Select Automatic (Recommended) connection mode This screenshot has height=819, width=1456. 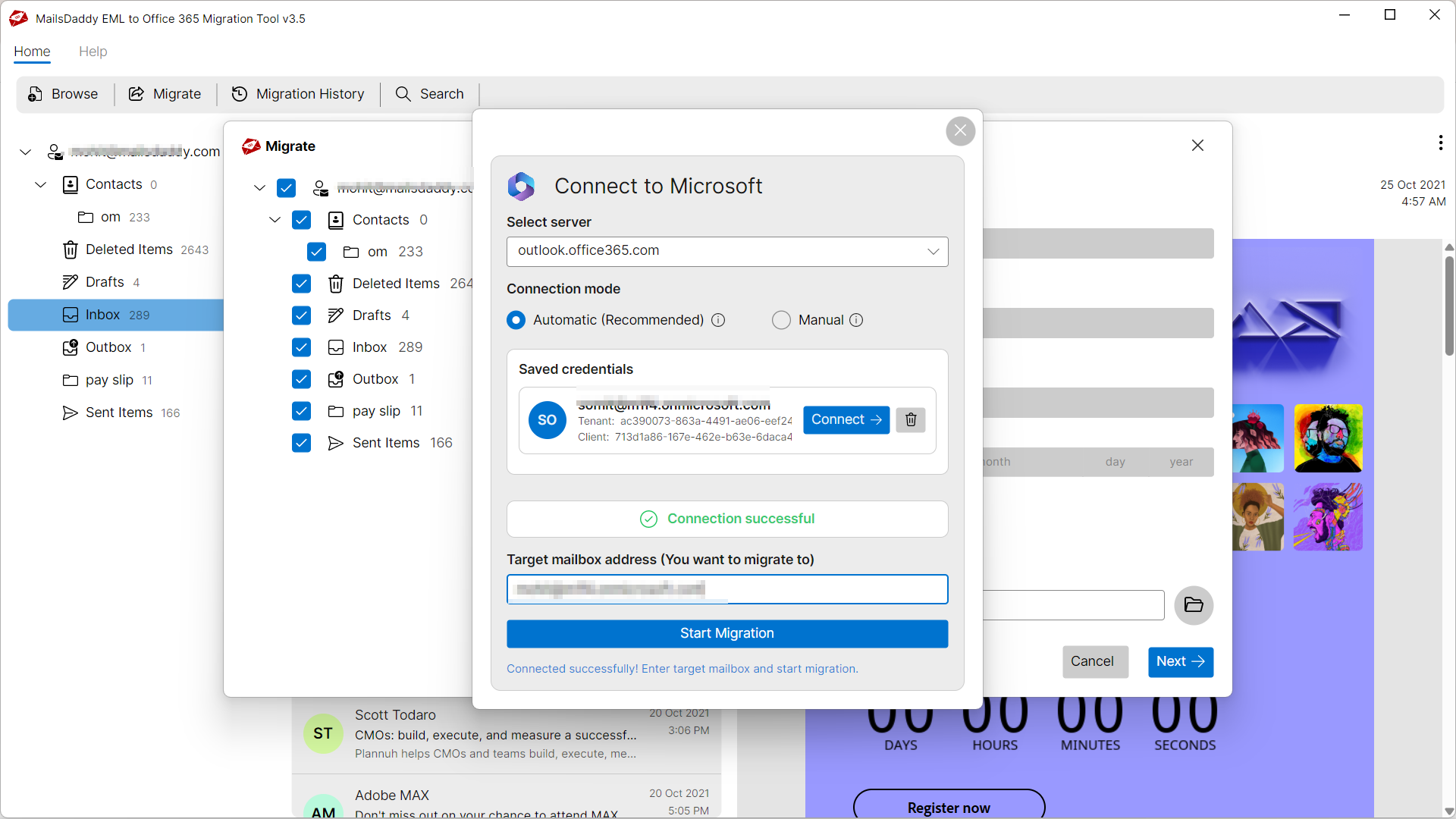(516, 320)
